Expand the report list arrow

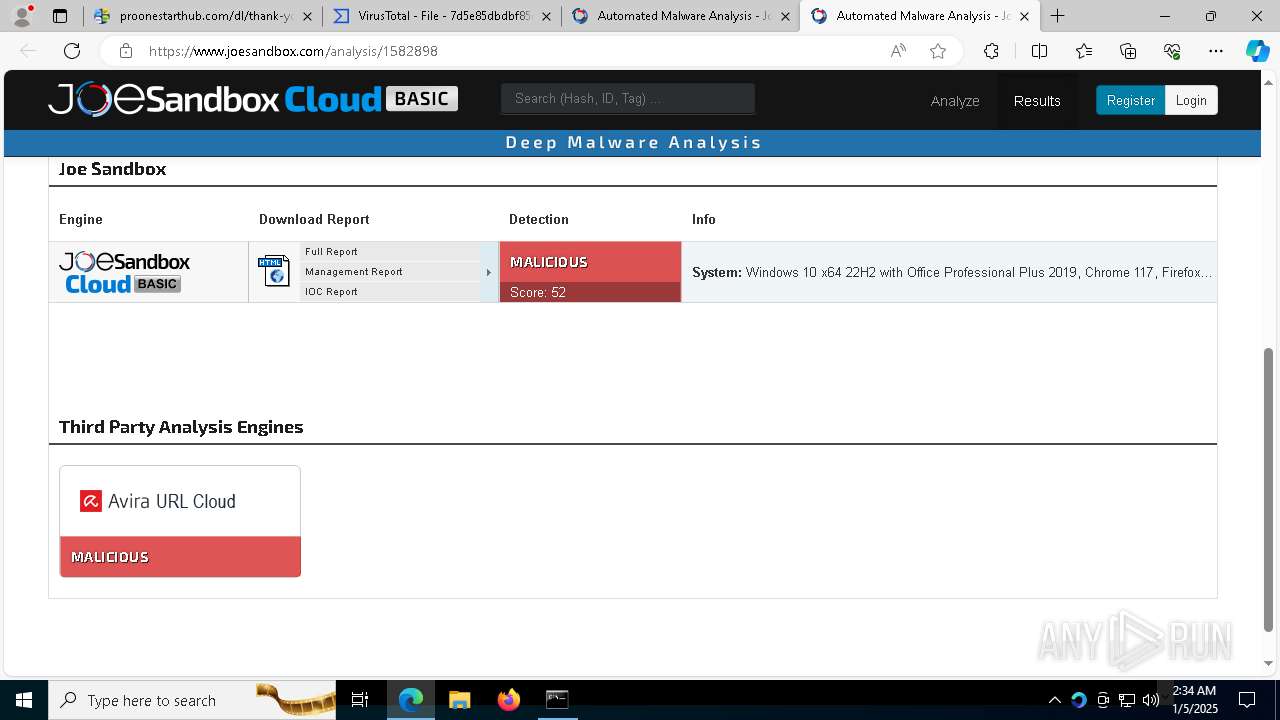[x=489, y=272]
